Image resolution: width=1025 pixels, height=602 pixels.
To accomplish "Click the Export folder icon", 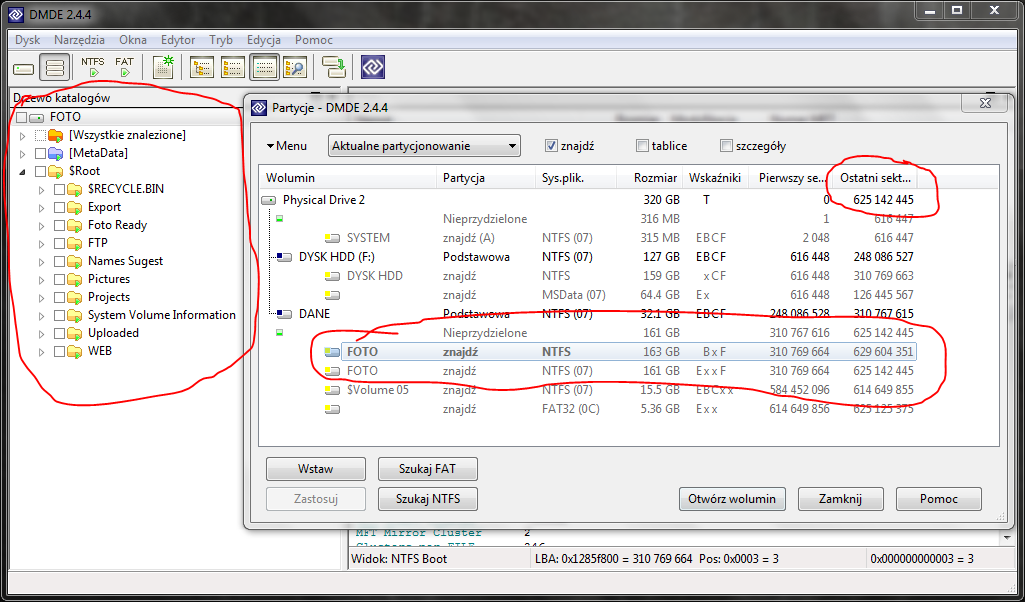I will (76, 207).
